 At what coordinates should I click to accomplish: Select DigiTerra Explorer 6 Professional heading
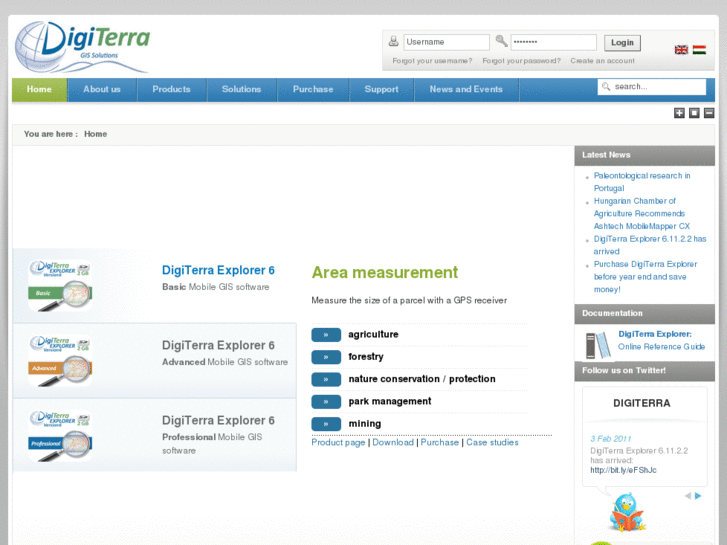[x=218, y=421]
